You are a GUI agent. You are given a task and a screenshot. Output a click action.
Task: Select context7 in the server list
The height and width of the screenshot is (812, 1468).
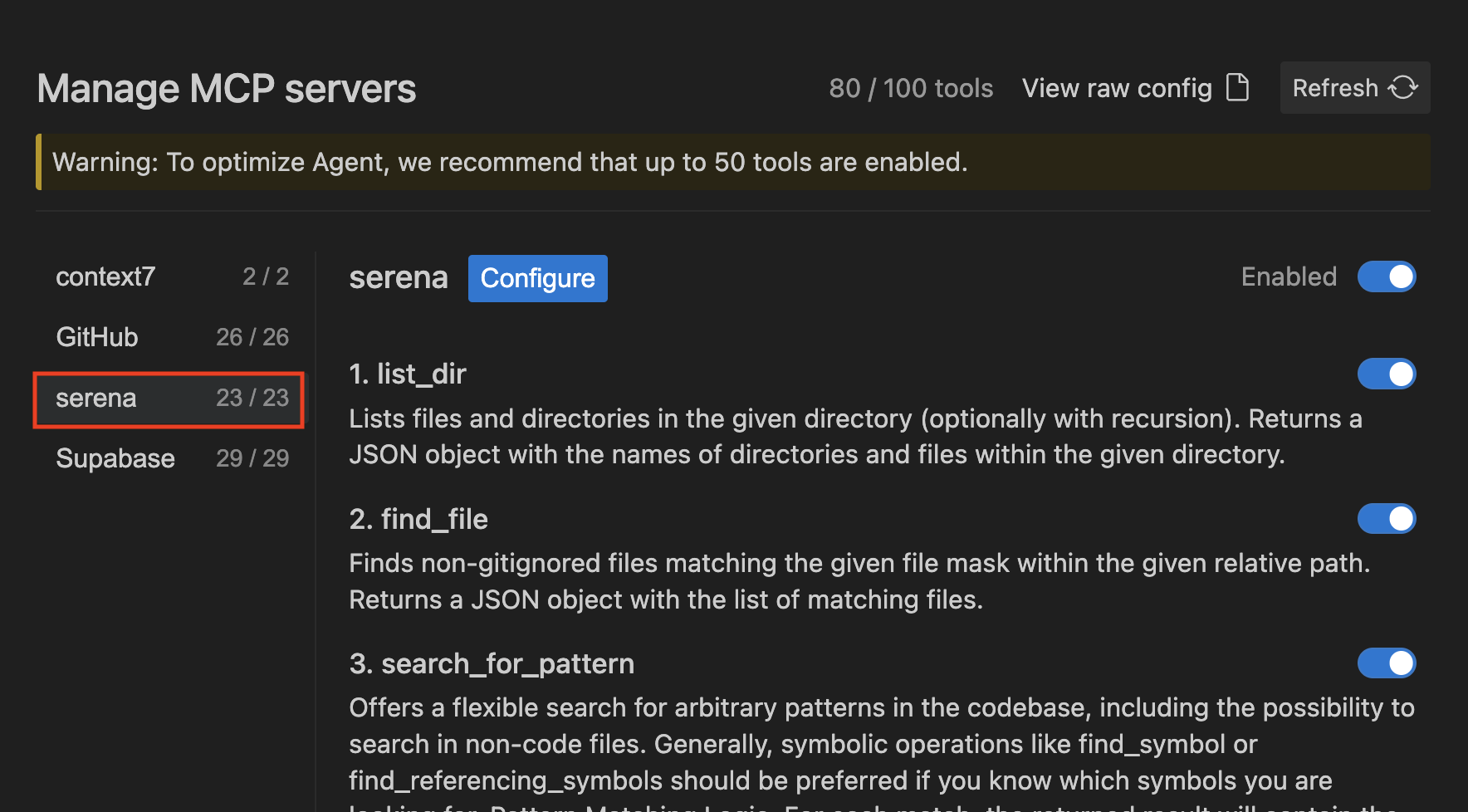[x=105, y=276]
